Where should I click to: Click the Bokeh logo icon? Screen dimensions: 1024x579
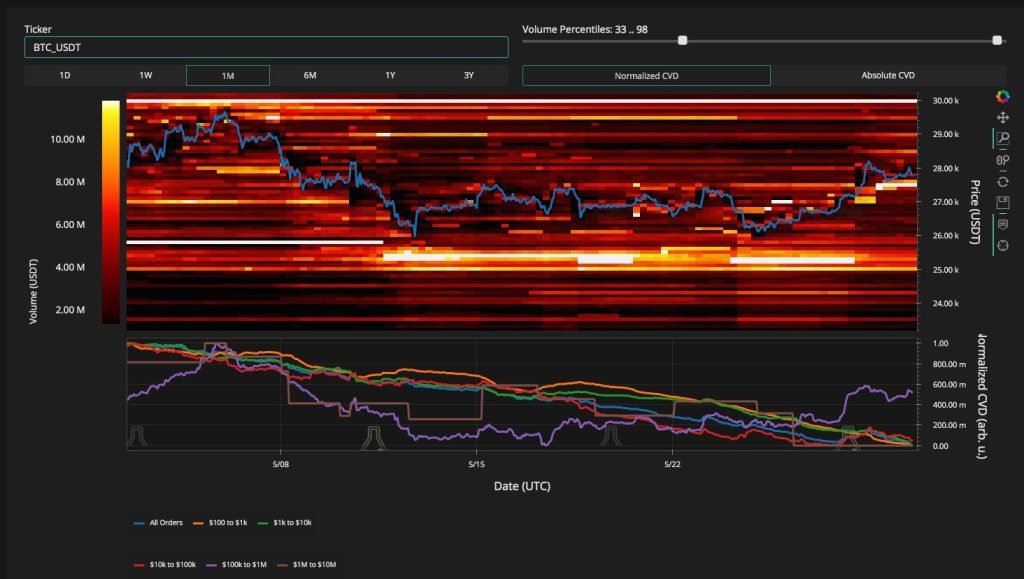(1002, 98)
